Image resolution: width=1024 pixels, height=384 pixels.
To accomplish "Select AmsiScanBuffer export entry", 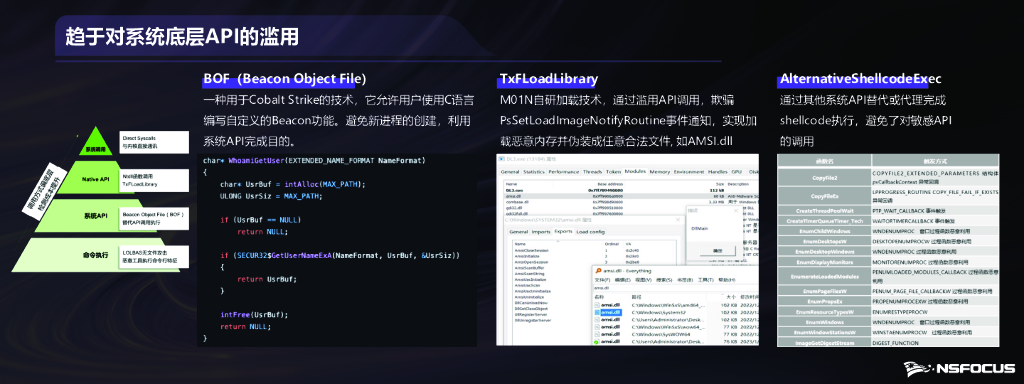I will pyautogui.click(x=529, y=268).
